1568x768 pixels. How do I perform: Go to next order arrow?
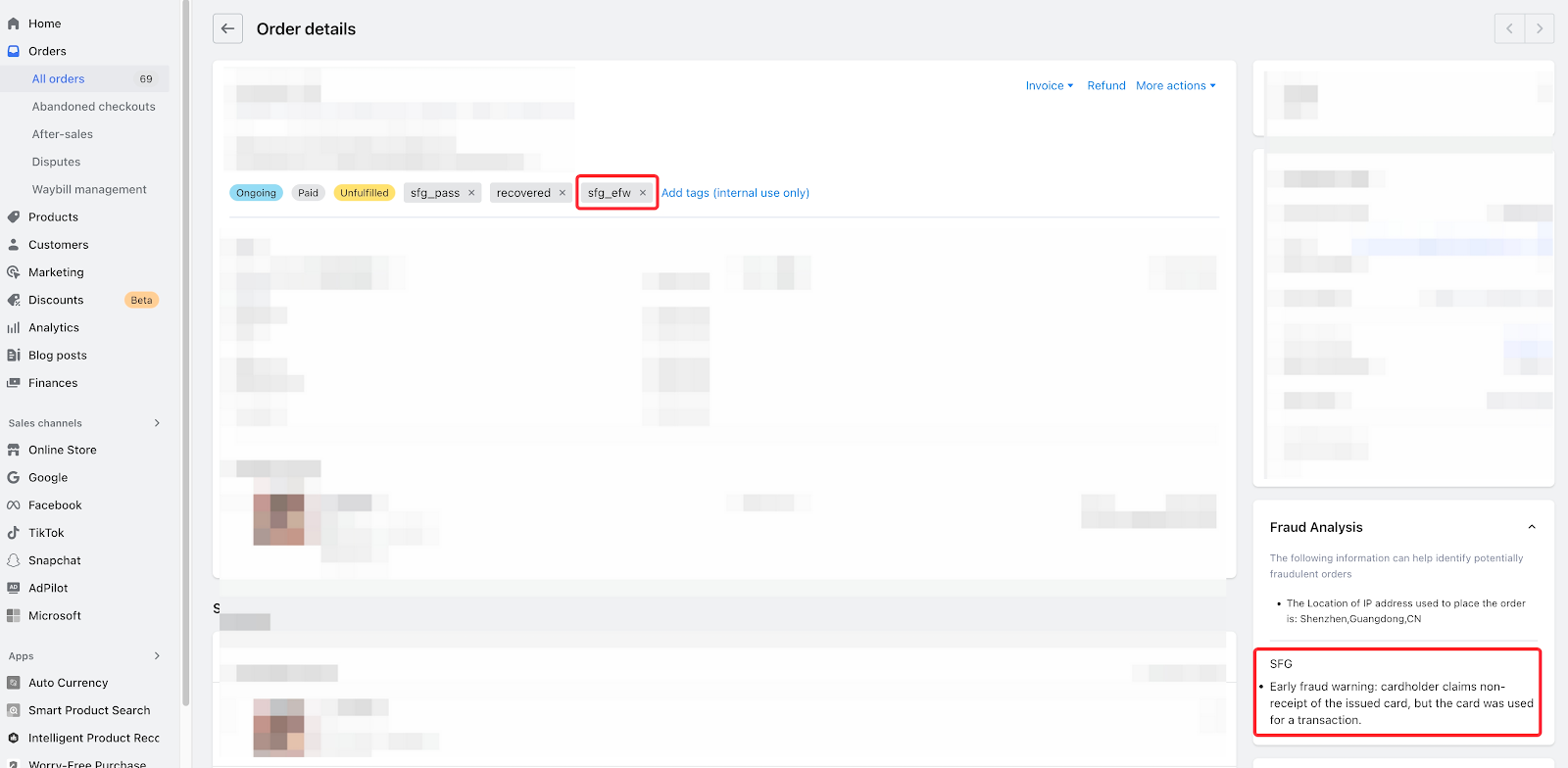[x=1540, y=28]
